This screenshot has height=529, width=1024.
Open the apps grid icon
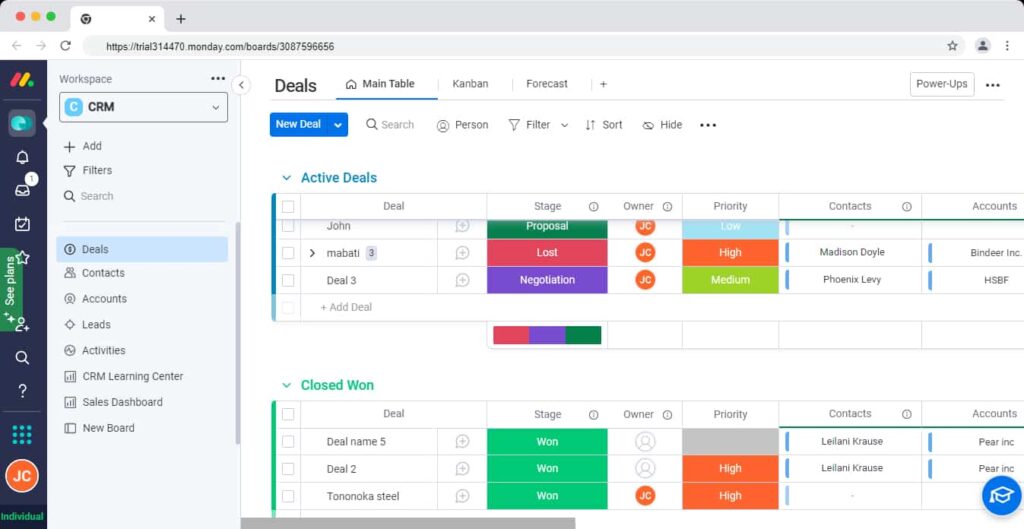(x=22, y=435)
